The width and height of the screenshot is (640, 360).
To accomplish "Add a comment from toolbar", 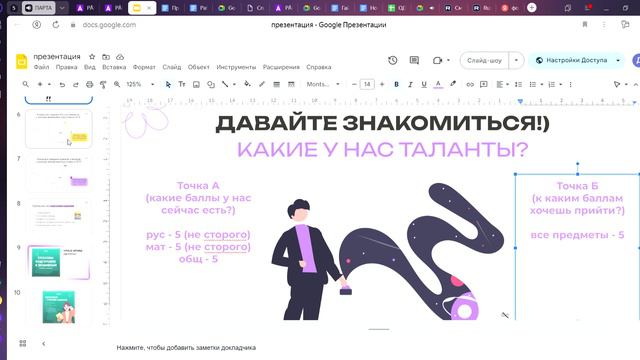I will pos(484,84).
